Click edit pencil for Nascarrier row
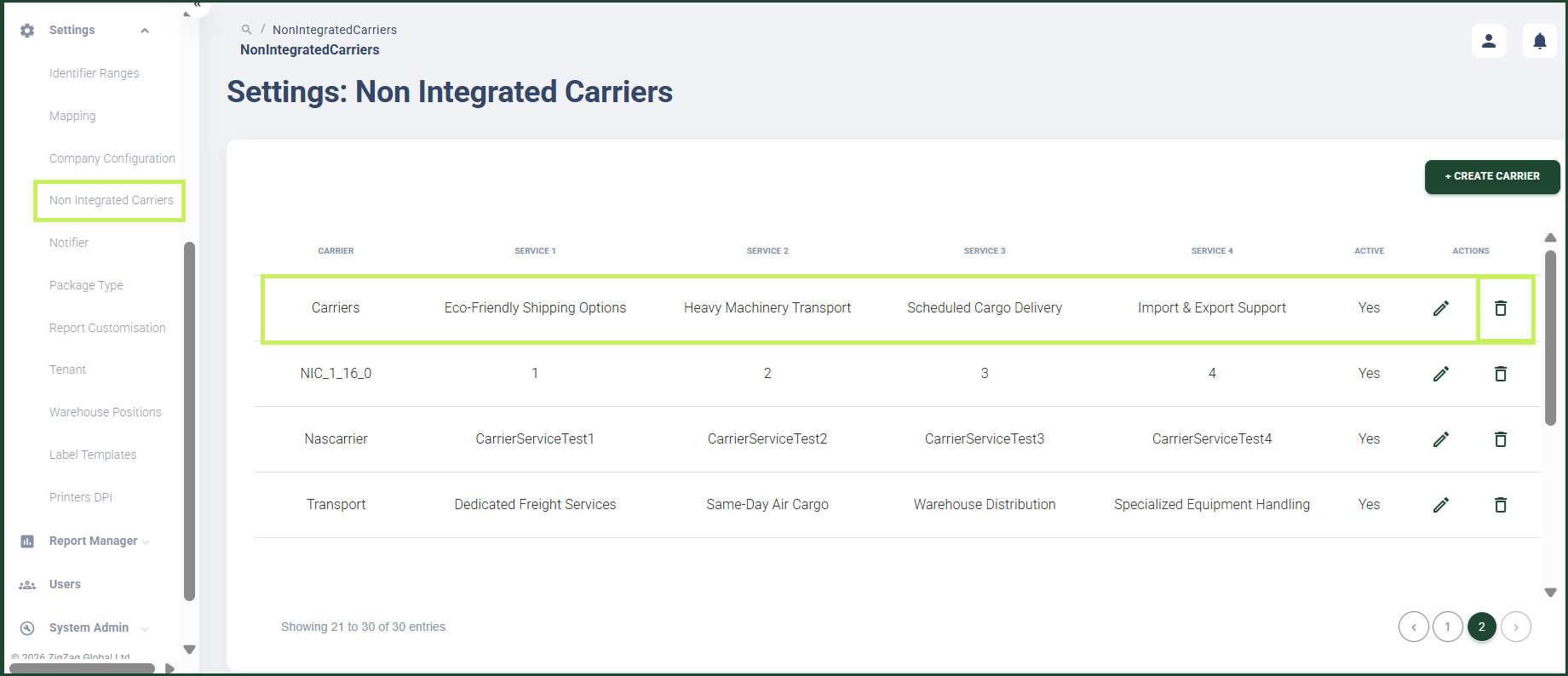Viewport: 1568px width, 676px height. point(1441,439)
